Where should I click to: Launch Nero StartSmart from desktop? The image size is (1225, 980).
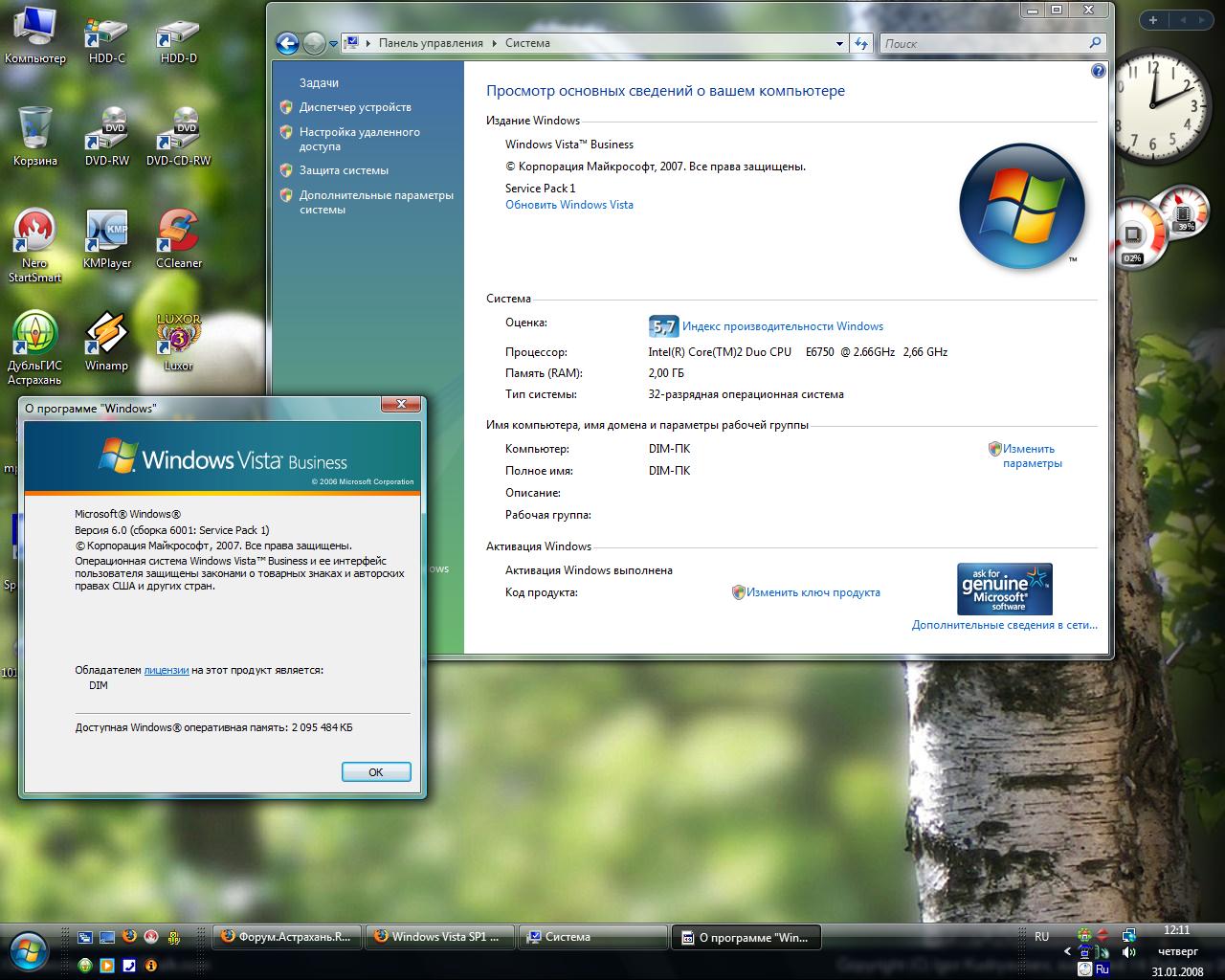coord(35,245)
